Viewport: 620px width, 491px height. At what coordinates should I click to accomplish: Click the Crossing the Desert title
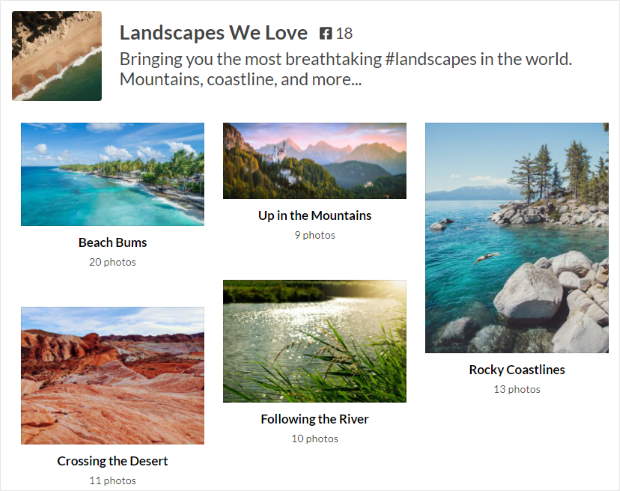point(112,461)
